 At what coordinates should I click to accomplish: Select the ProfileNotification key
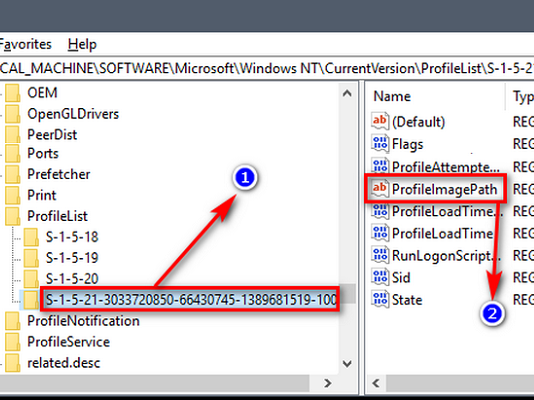click(83, 321)
